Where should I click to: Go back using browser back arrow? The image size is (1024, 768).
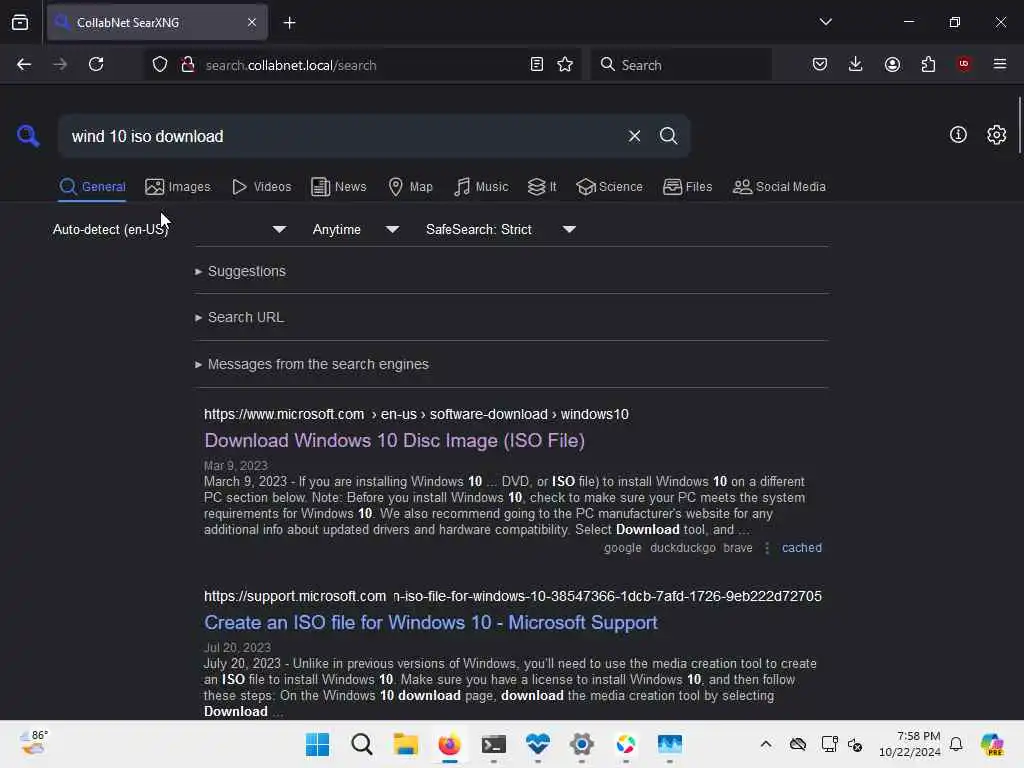pos(24,64)
